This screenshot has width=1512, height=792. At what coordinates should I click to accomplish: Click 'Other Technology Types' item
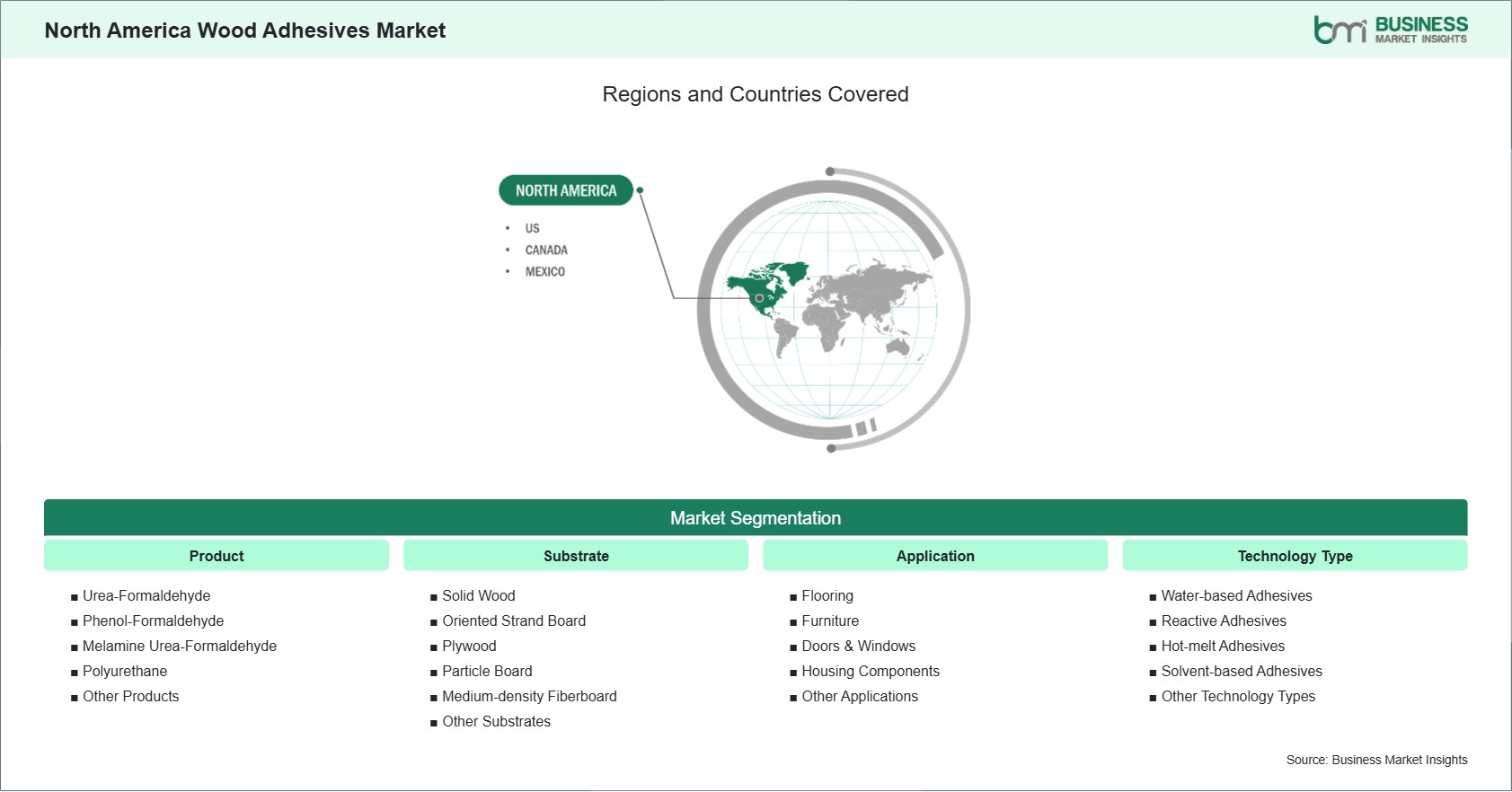[x=1238, y=696]
